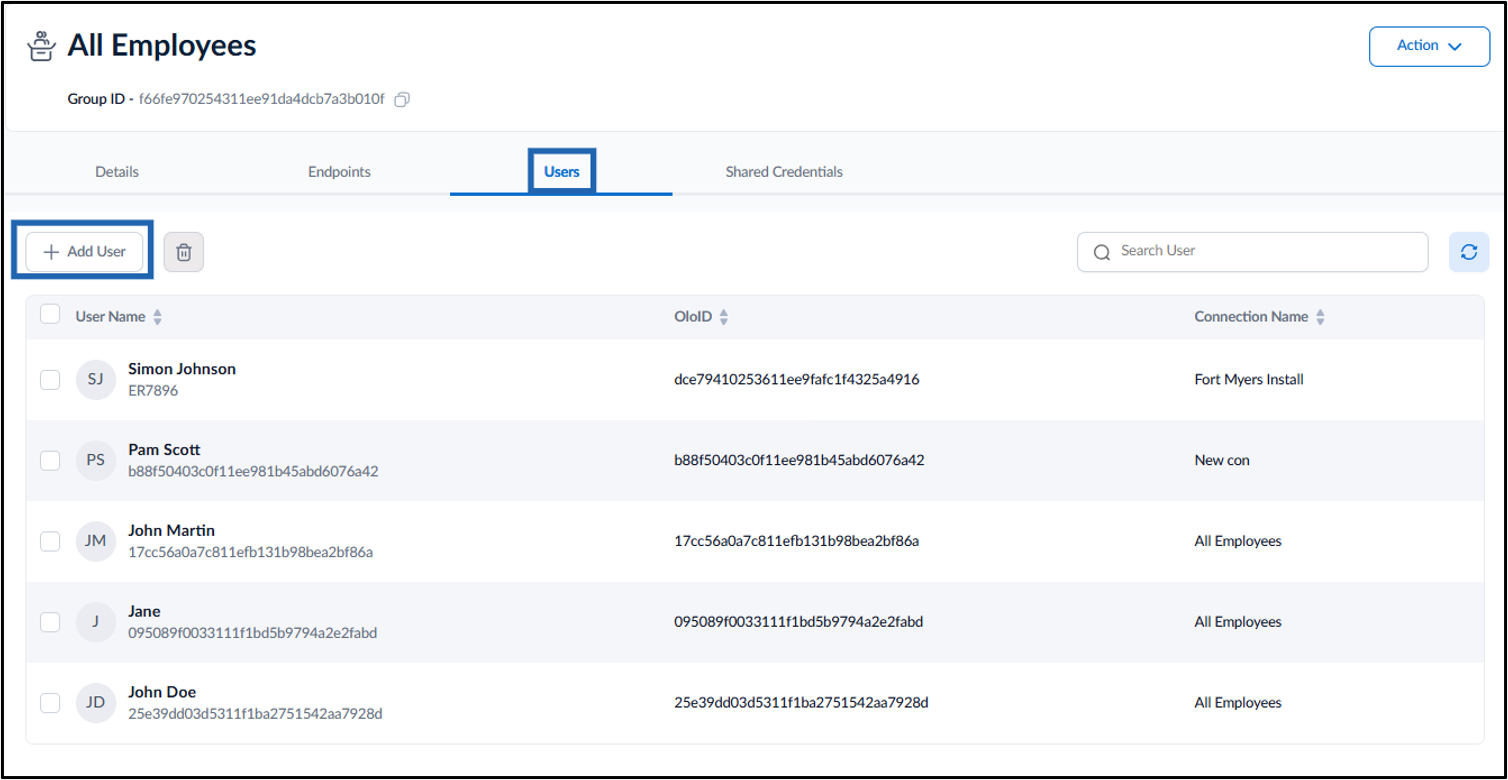Click the PS avatar for Pam Scott
The width and height of the screenshot is (1508, 780).
96,461
